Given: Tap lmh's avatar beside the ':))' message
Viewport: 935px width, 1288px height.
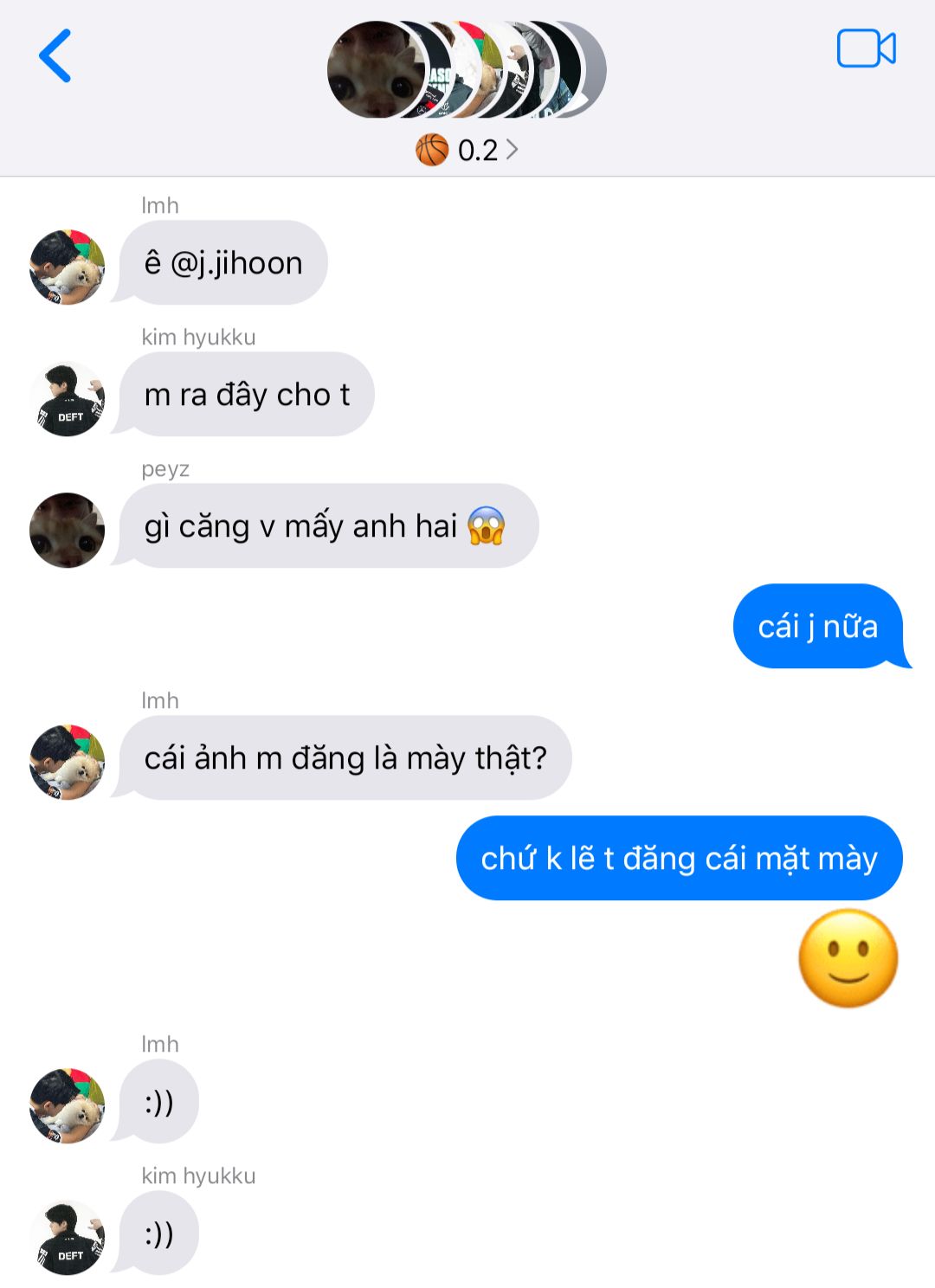Looking at the screenshot, I should coord(68,1105).
